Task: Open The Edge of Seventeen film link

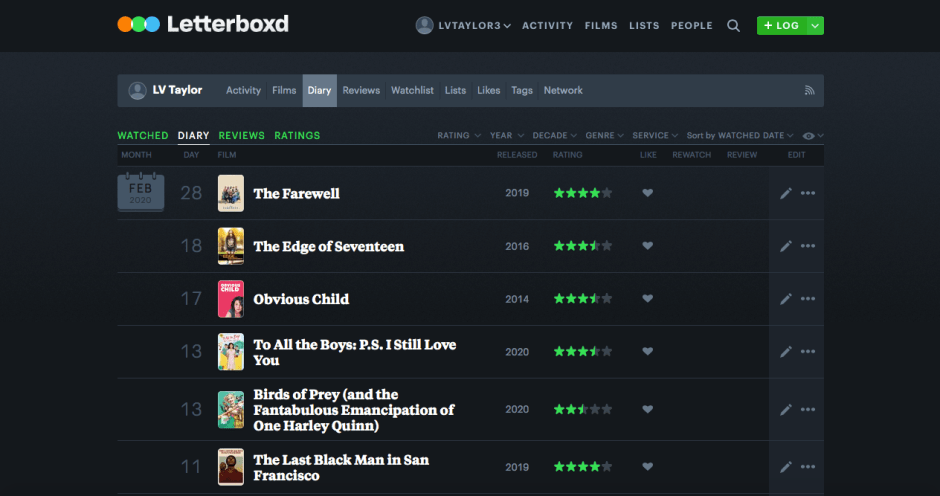Action: [328, 246]
